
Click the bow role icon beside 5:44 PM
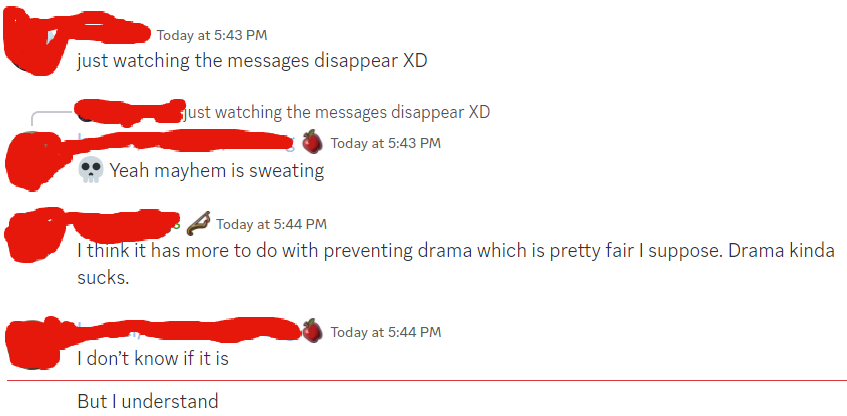[198, 224]
